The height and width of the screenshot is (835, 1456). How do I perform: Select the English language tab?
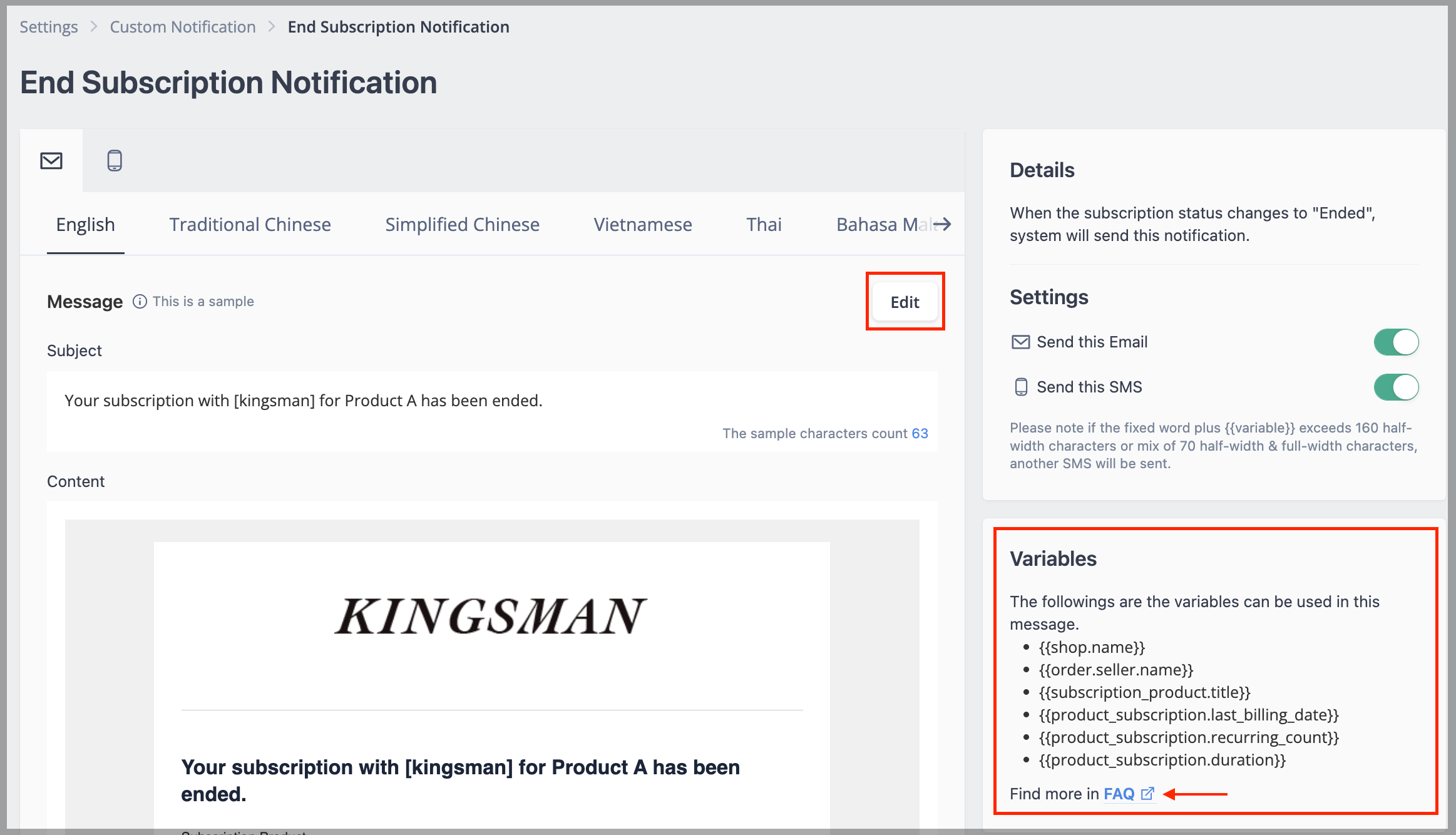click(86, 224)
